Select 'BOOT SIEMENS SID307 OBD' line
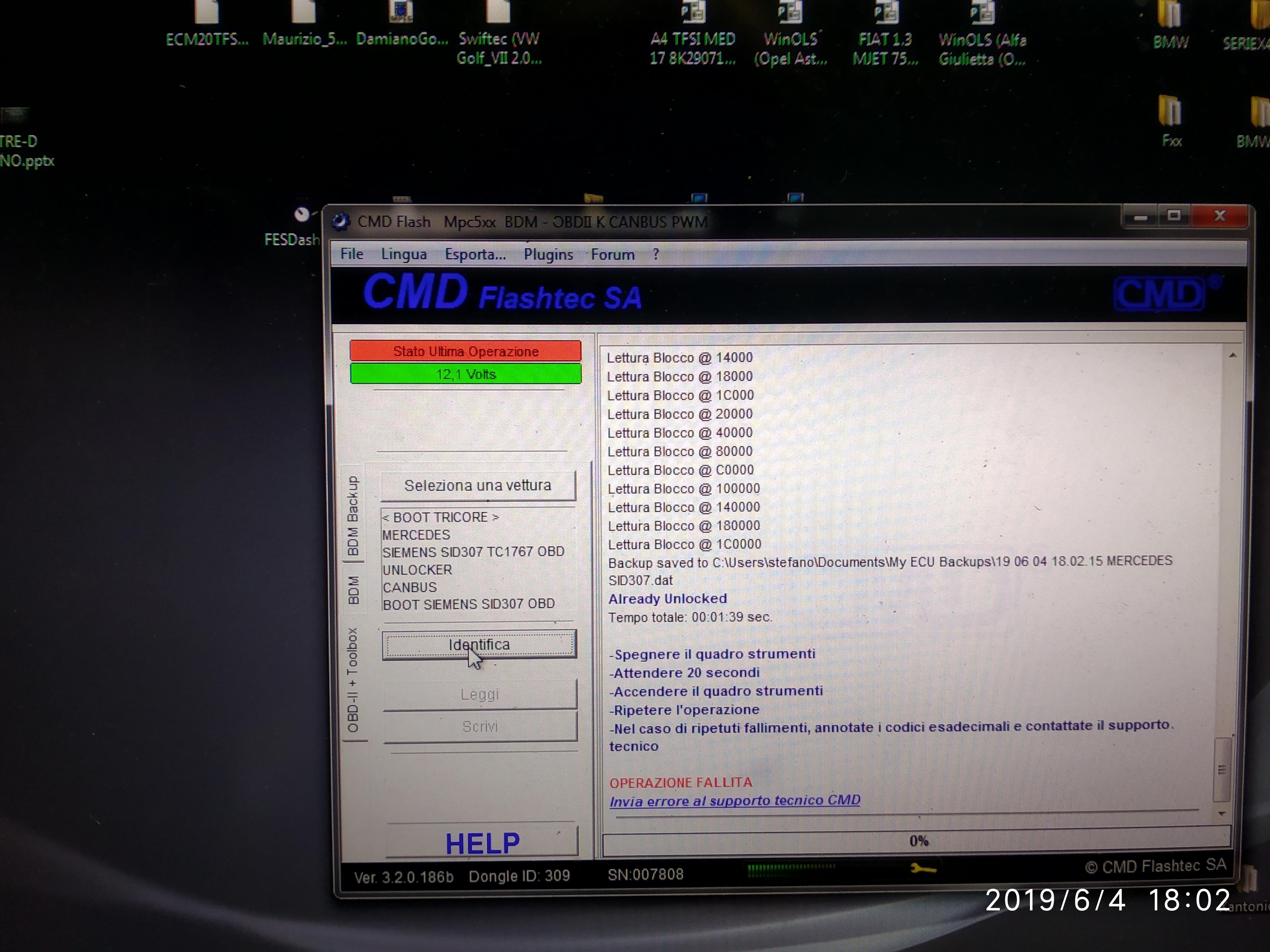This screenshot has width=1270, height=952. (x=469, y=604)
